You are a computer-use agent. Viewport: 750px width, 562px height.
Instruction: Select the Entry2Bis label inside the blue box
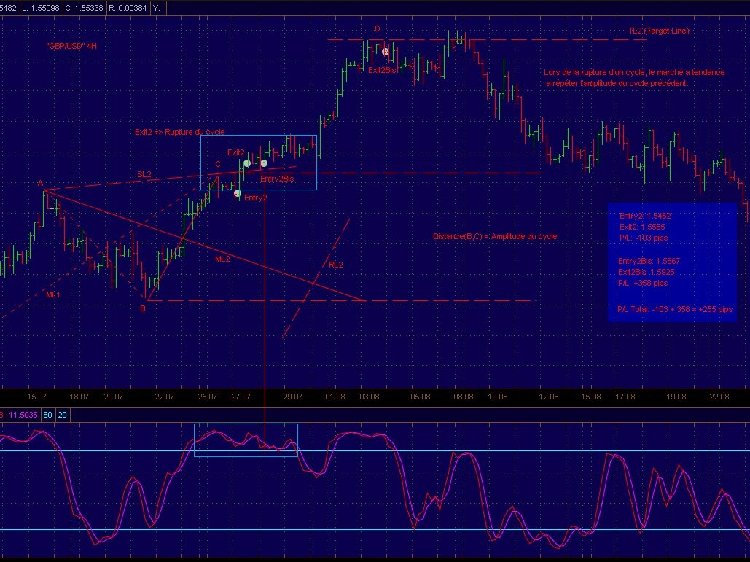click(277, 179)
